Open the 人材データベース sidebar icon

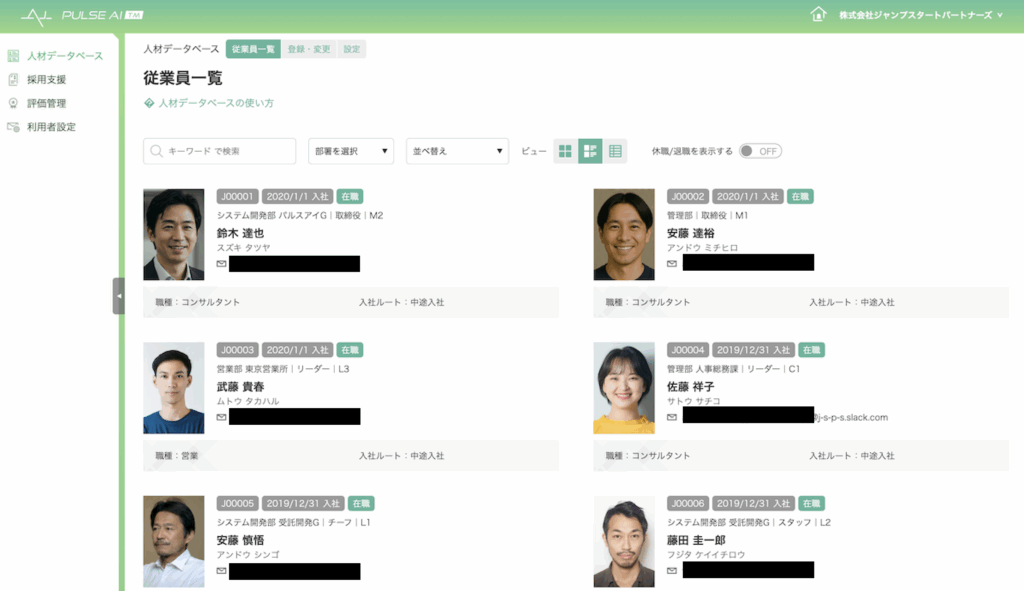pos(13,56)
